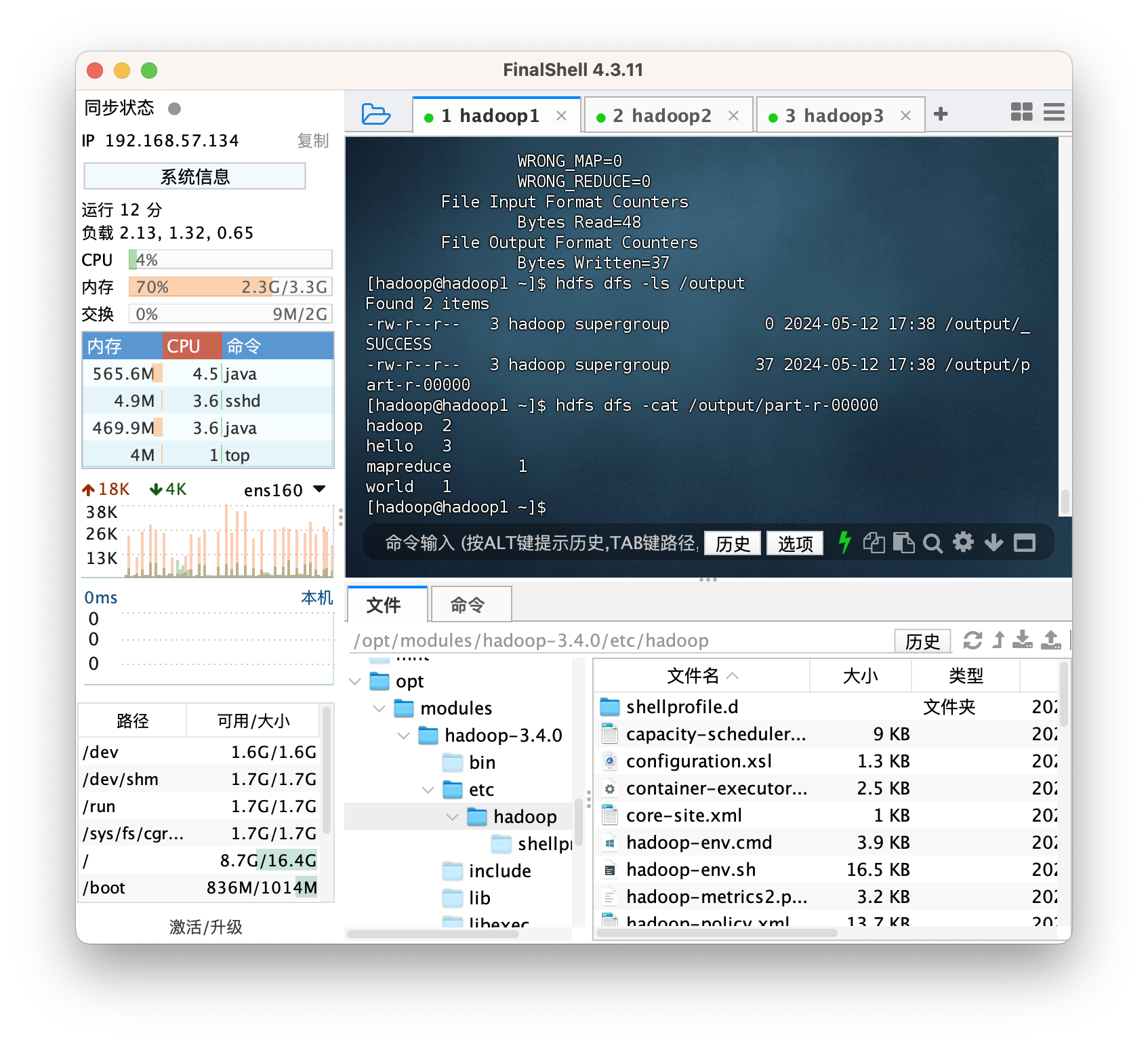Viewport: 1148px width, 1044px height.
Task: Copy the IP address with 复制
Action: coord(312,140)
